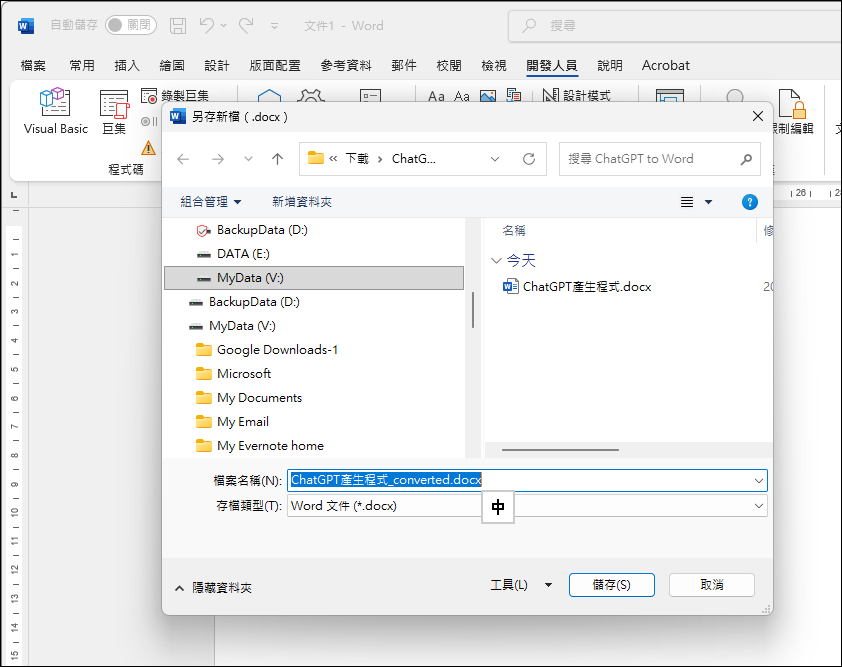Image resolution: width=842 pixels, height=667 pixels.
Task: Click Restrict Editing lock document icon
Action: tap(792, 103)
